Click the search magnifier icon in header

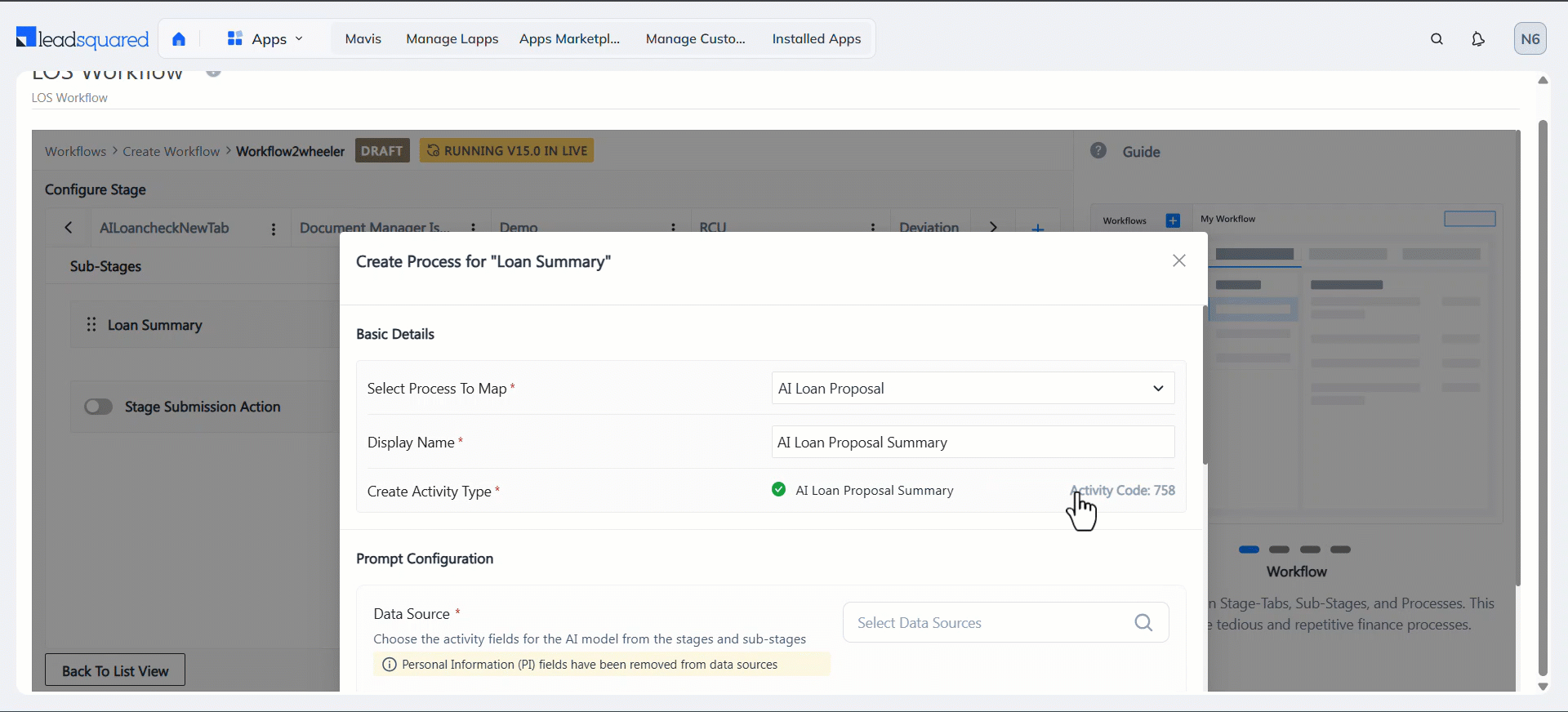(1437, 38)
